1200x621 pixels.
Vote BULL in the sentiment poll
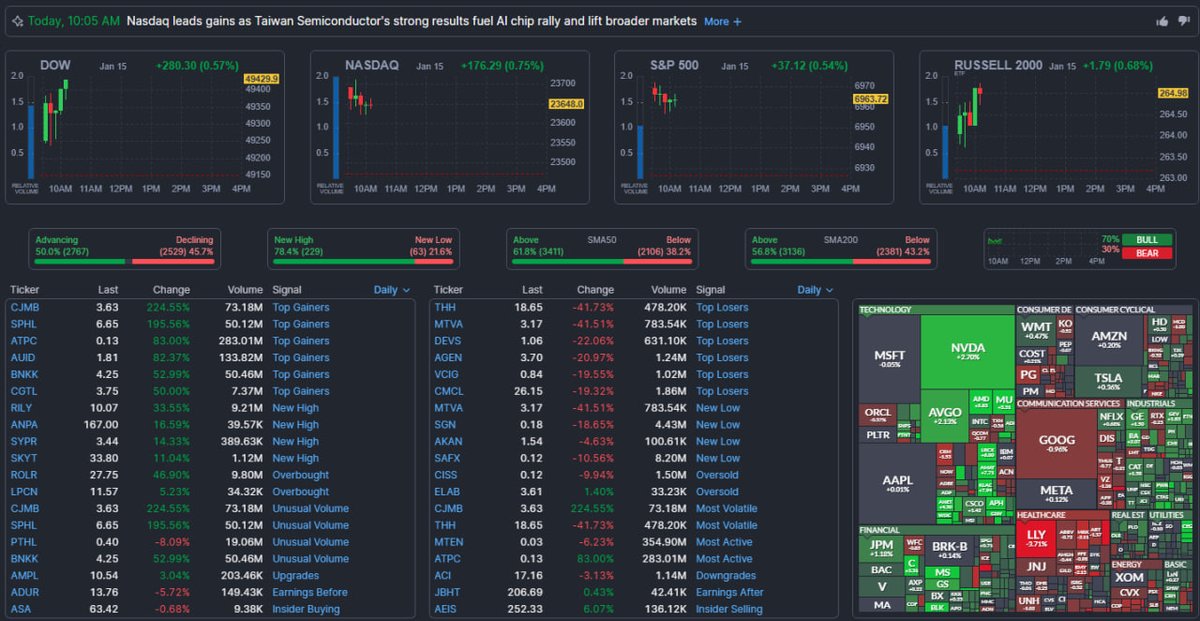click(x=1146, y=240)
